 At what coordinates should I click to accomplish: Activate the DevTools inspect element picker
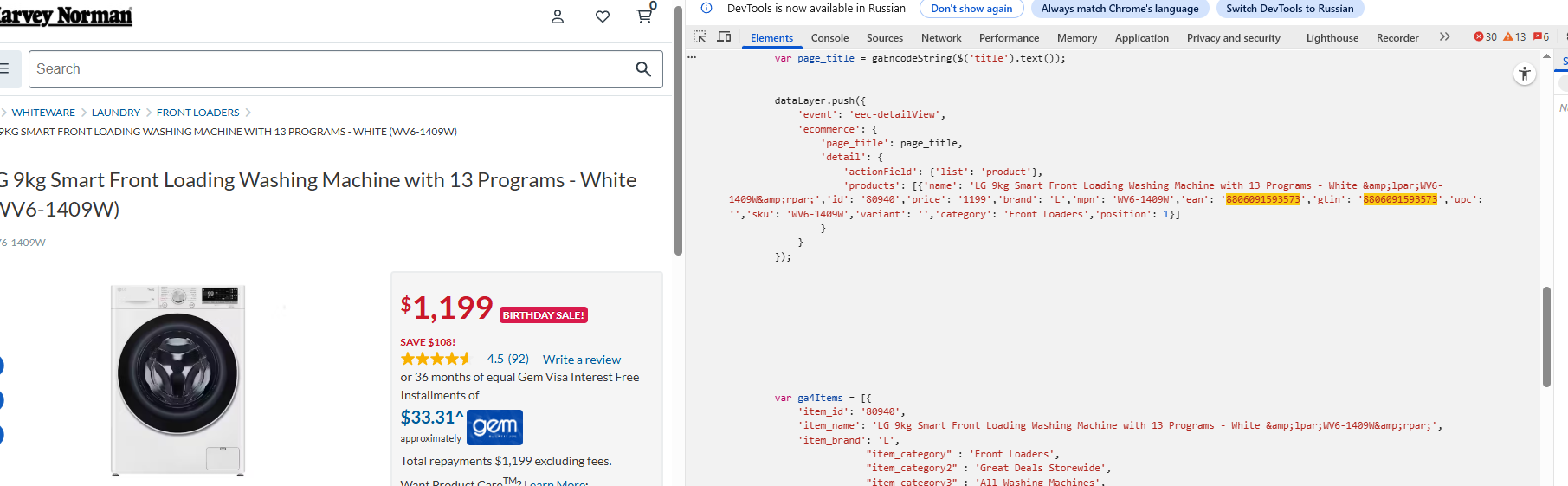tap(700, 36)
